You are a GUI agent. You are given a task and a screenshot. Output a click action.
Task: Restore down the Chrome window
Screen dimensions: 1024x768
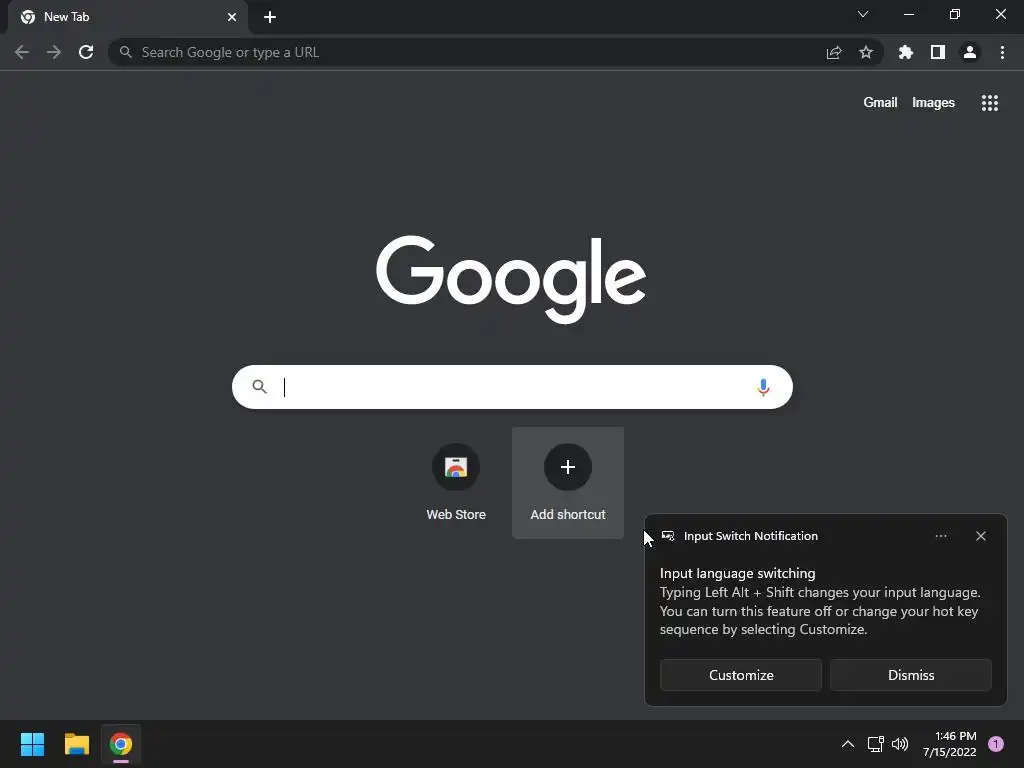955,14
